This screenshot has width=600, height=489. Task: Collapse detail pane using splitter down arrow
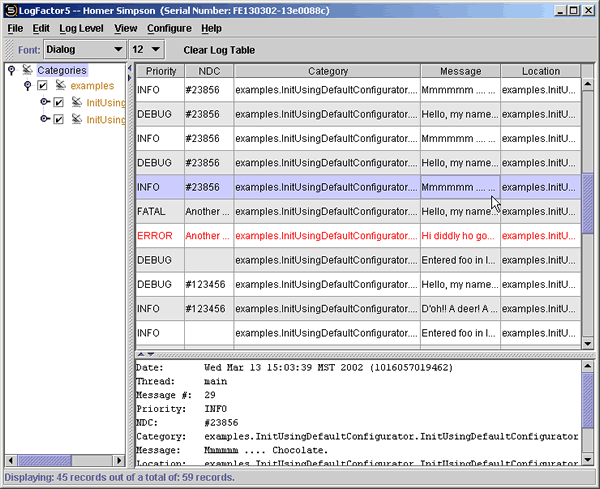(150, 354)
